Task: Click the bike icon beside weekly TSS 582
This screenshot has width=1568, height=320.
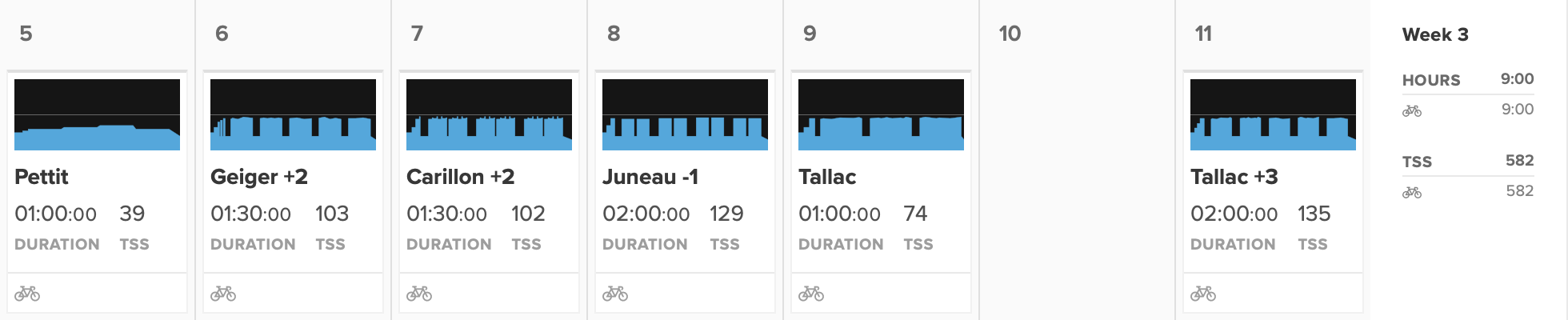Action: pos(1412,193)
